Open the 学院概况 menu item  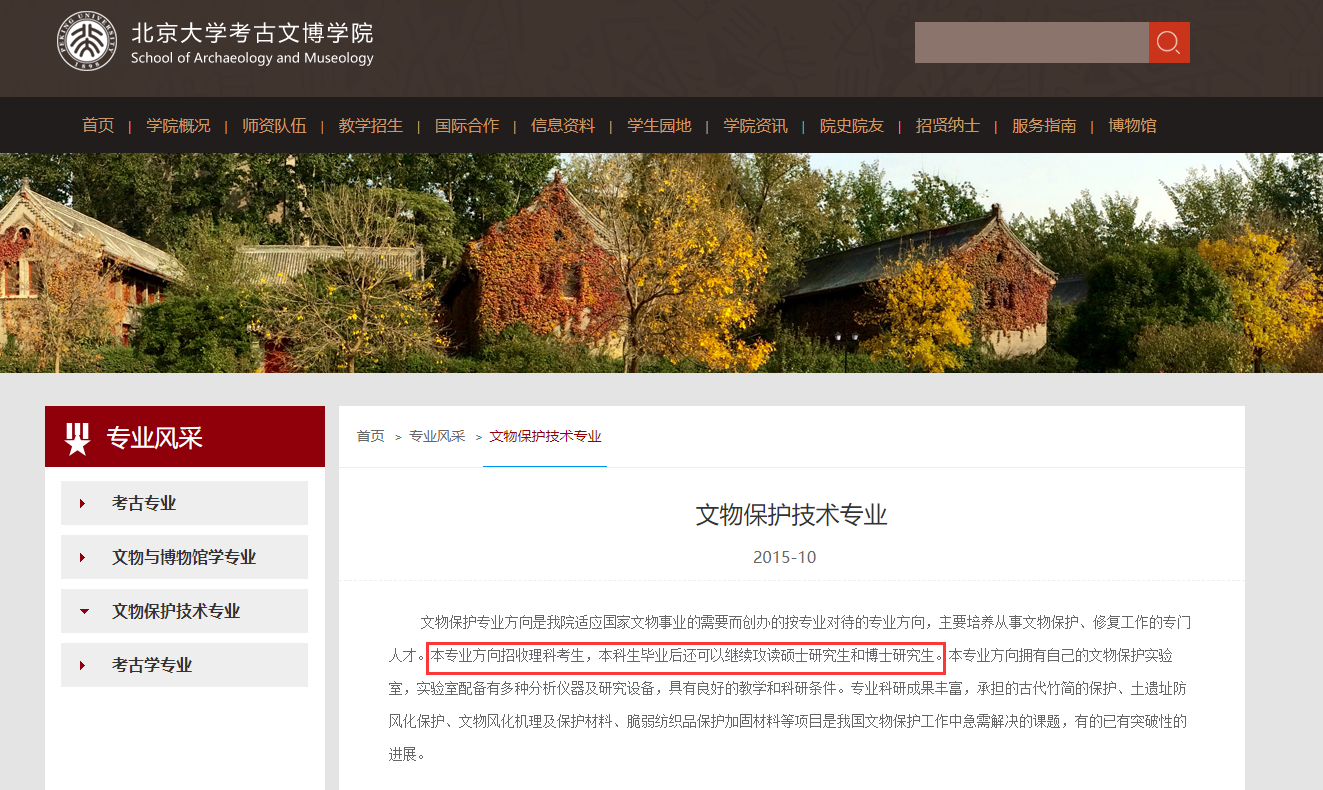click(x=178, y=126)
